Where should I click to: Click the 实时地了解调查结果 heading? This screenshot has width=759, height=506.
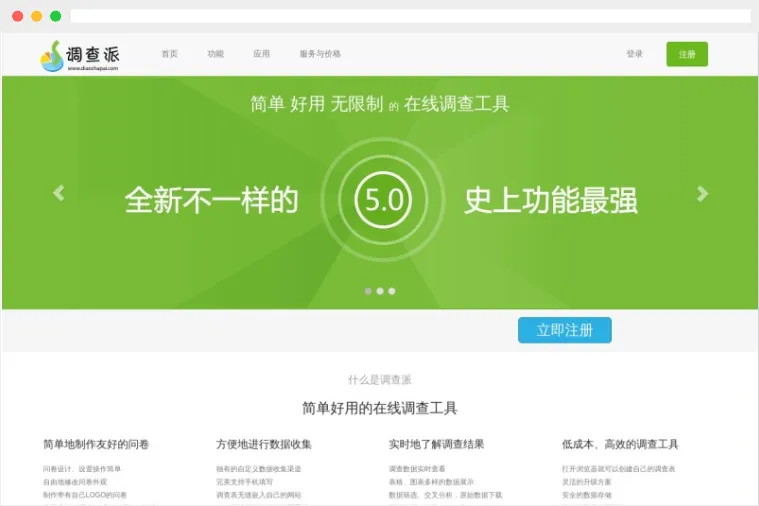[437, 444]
